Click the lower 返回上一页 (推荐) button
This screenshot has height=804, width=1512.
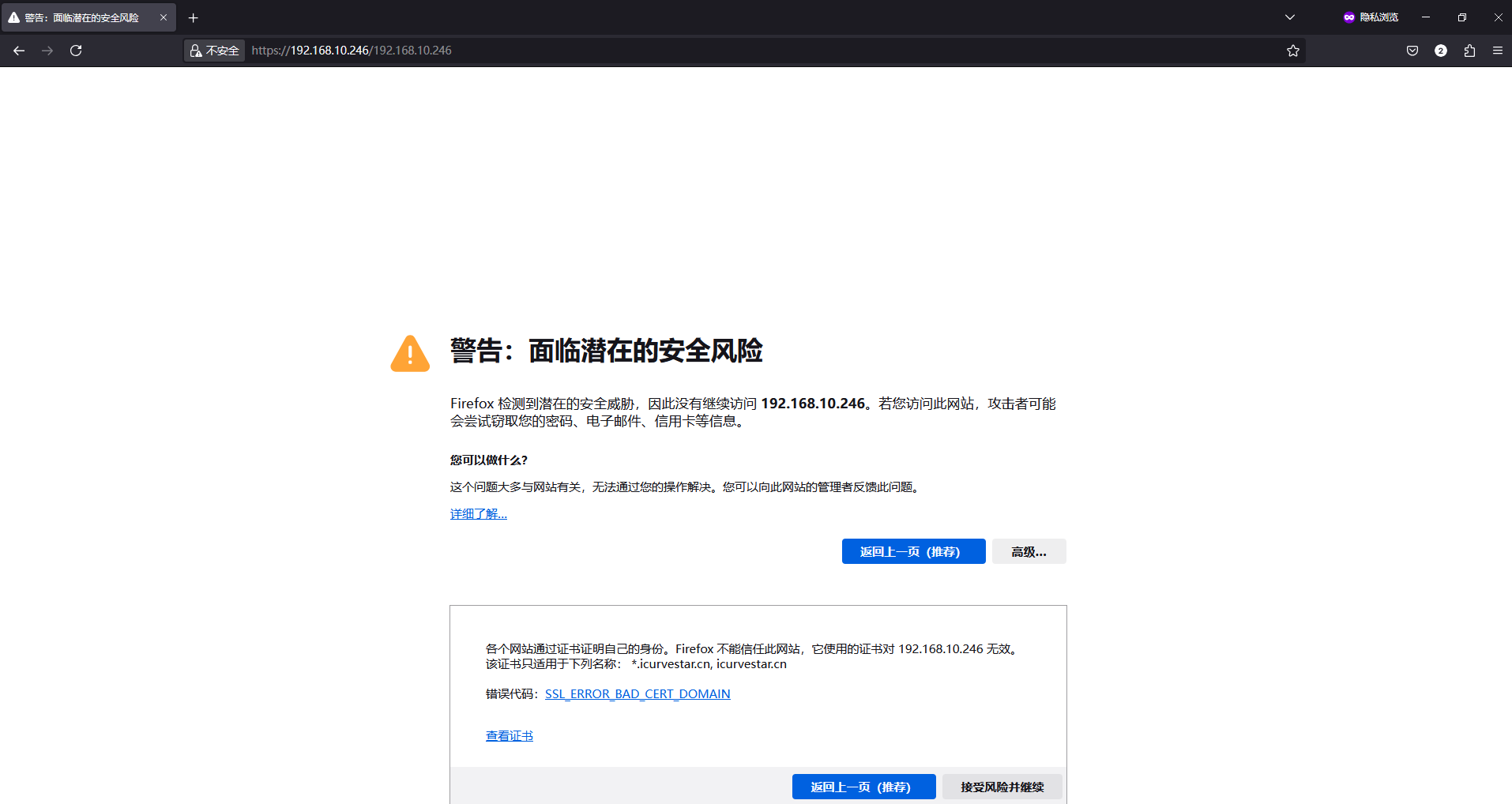pos(863,787)
